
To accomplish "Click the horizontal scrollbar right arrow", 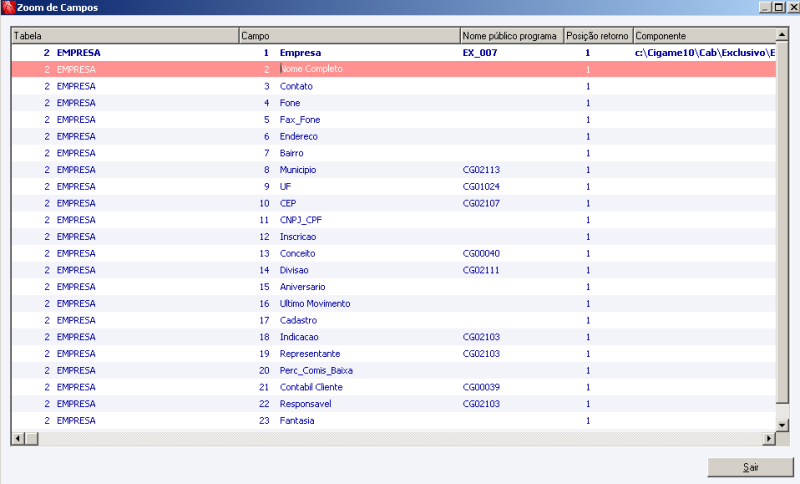I will (769, 438).
